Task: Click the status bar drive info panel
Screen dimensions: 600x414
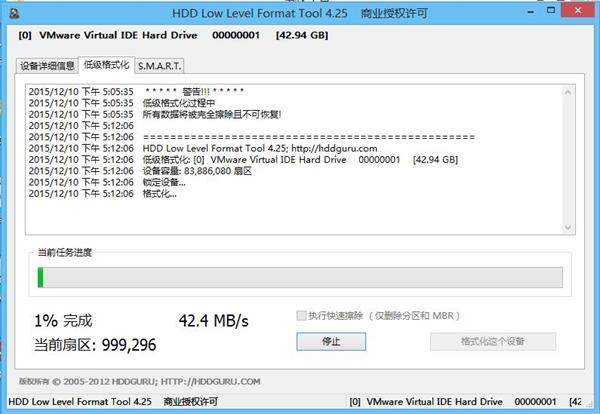Action: pos(467,402)
